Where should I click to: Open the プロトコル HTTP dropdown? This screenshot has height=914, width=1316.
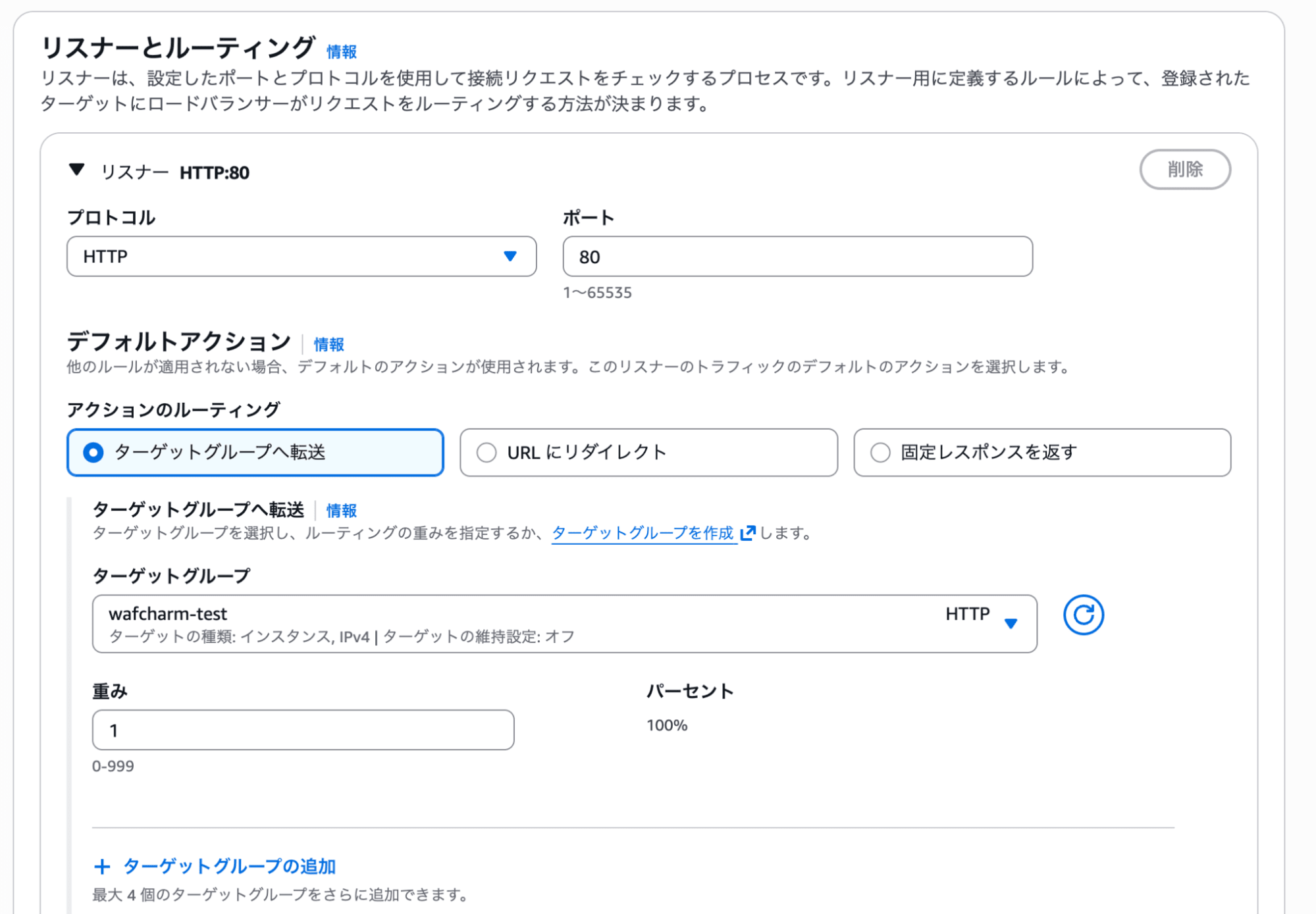[301, 257]
